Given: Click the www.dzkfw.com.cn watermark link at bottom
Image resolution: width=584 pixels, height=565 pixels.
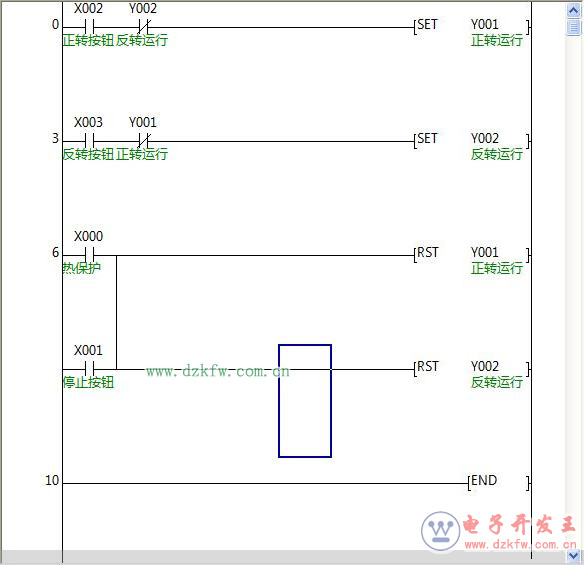Looking at the screenshot, I should (521, 545).
